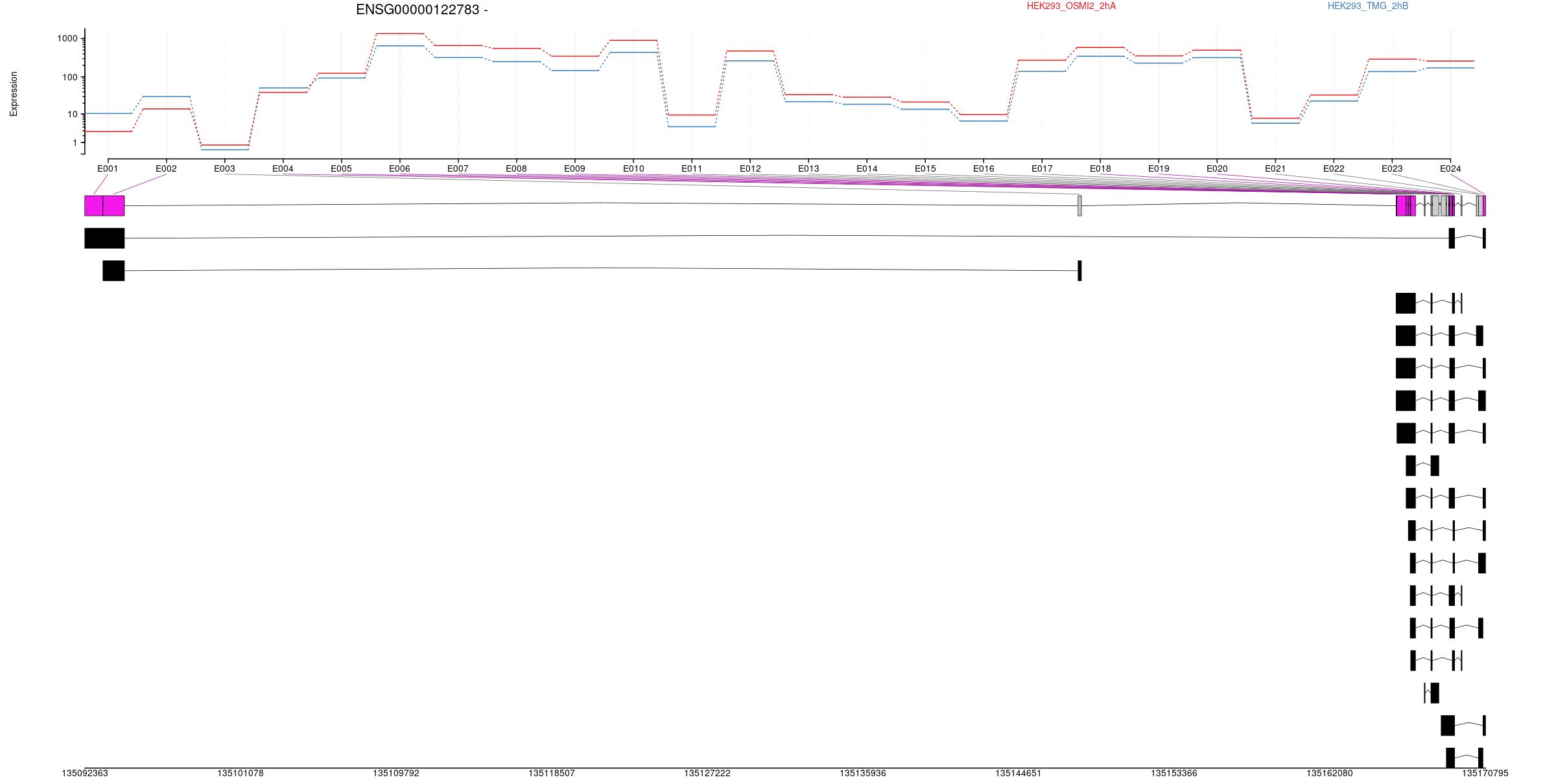Click exon label E008
Viewport: 1556px width, 784px height.
(x=516, y=169)
